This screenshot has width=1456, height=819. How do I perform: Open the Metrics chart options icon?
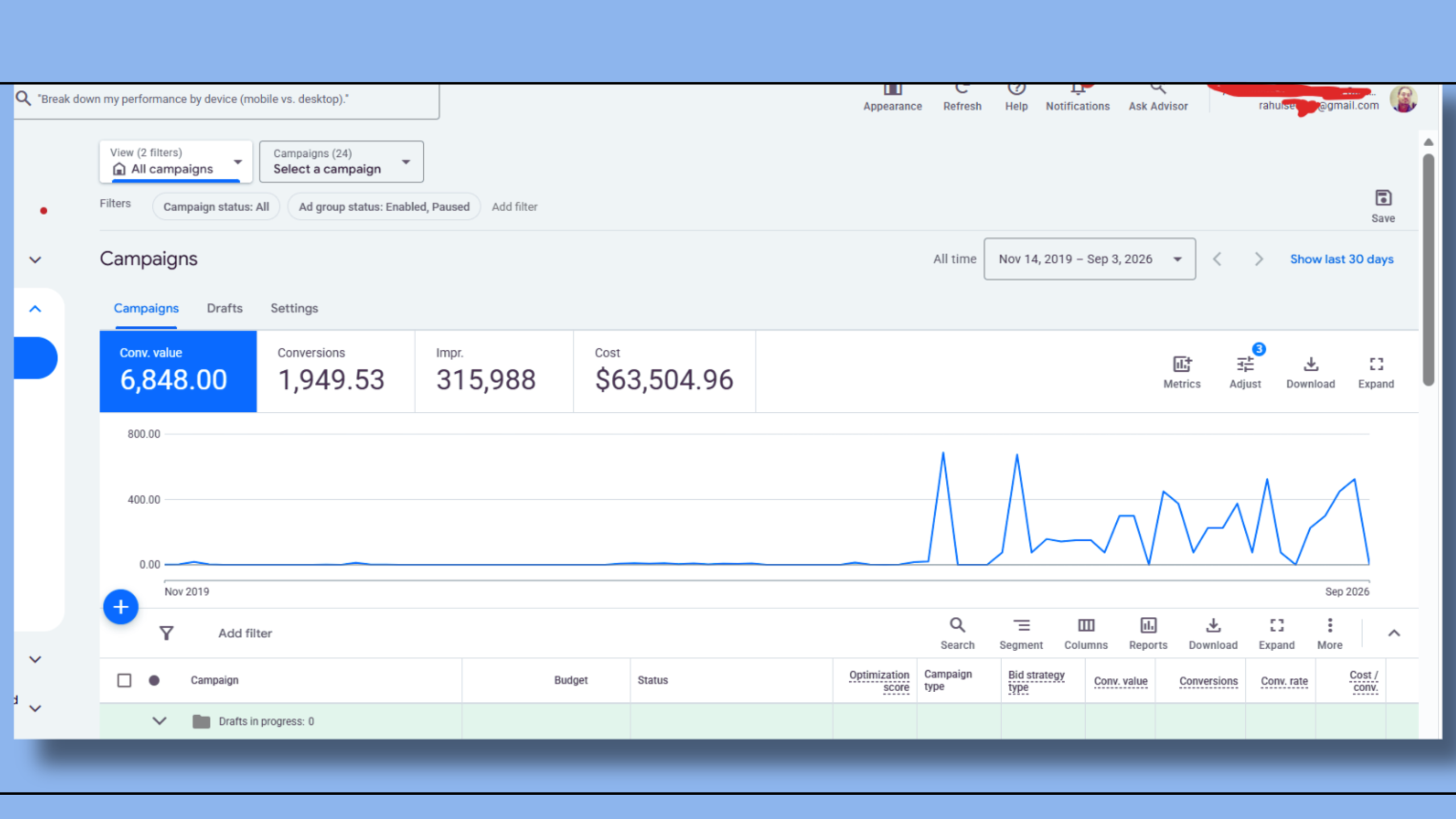1182,364
